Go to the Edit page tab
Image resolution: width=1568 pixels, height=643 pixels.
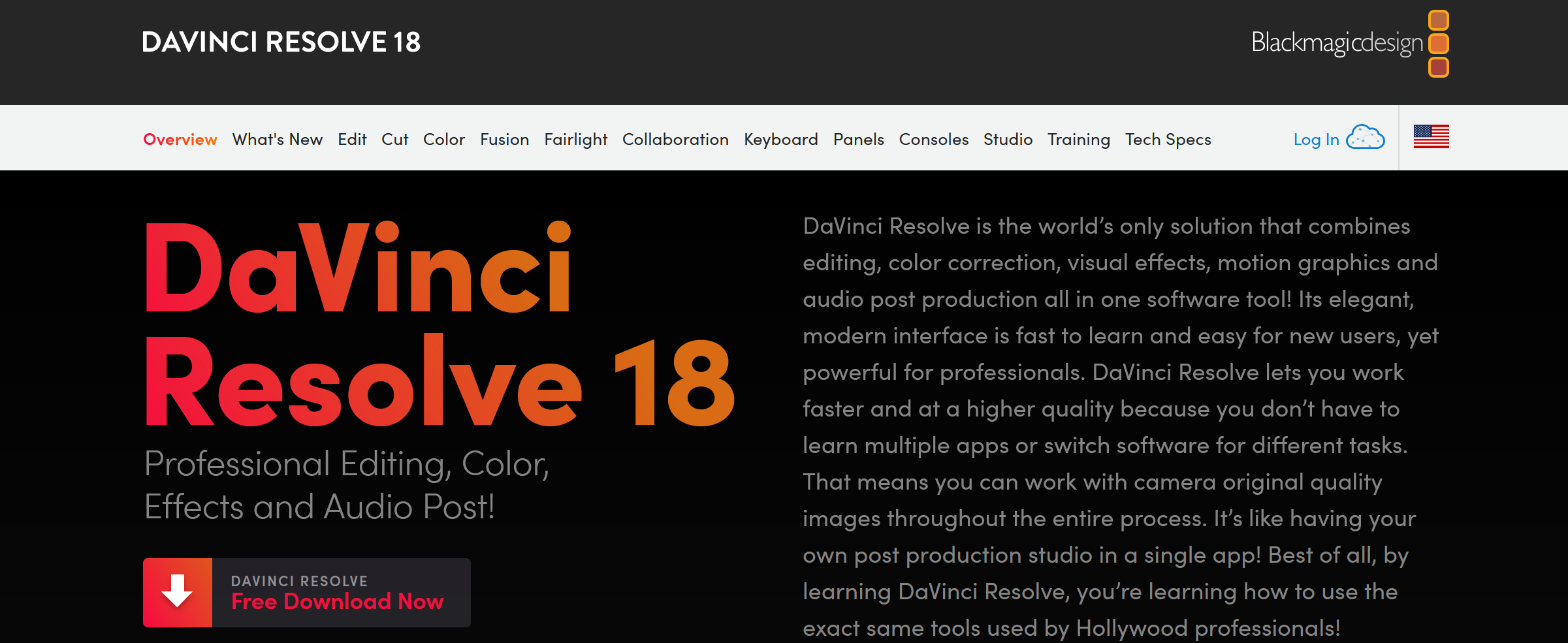pos(352,139)
